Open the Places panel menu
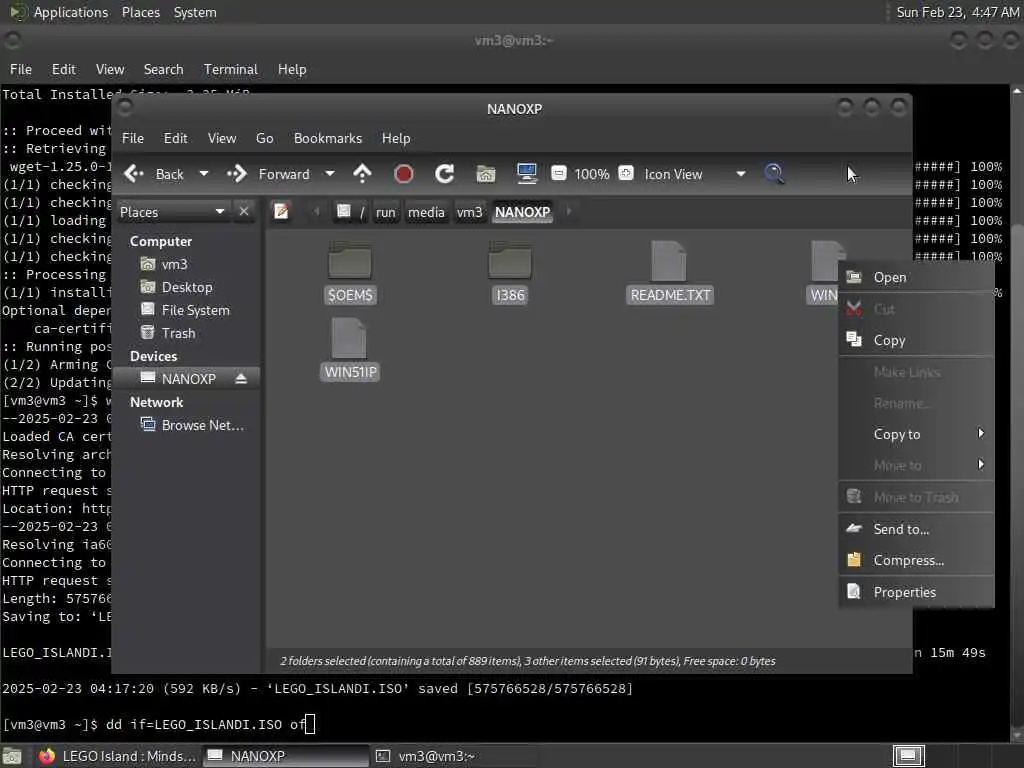The height and width of the screenshot is (768, 1024). click(x=140, y=12)
